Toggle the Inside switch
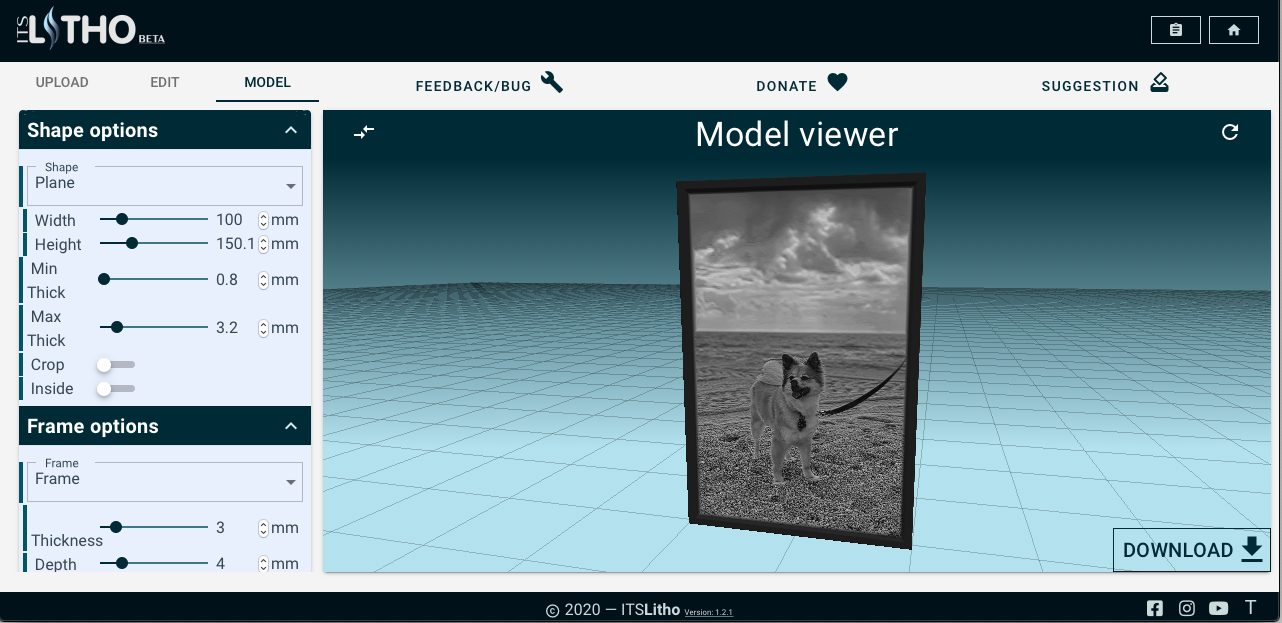This screenshot has height=623, width=1282. [115, 389]
